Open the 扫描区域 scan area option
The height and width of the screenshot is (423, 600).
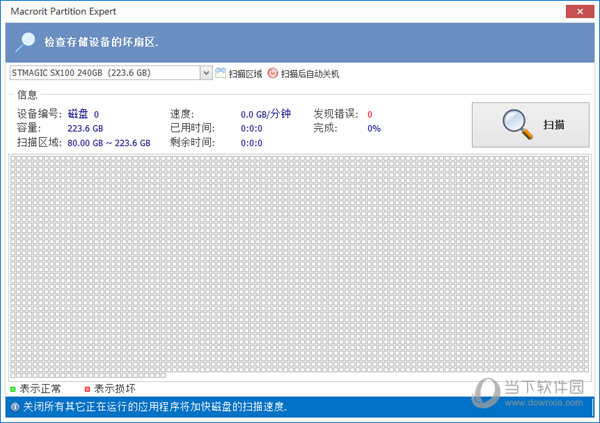pos(245,74)
